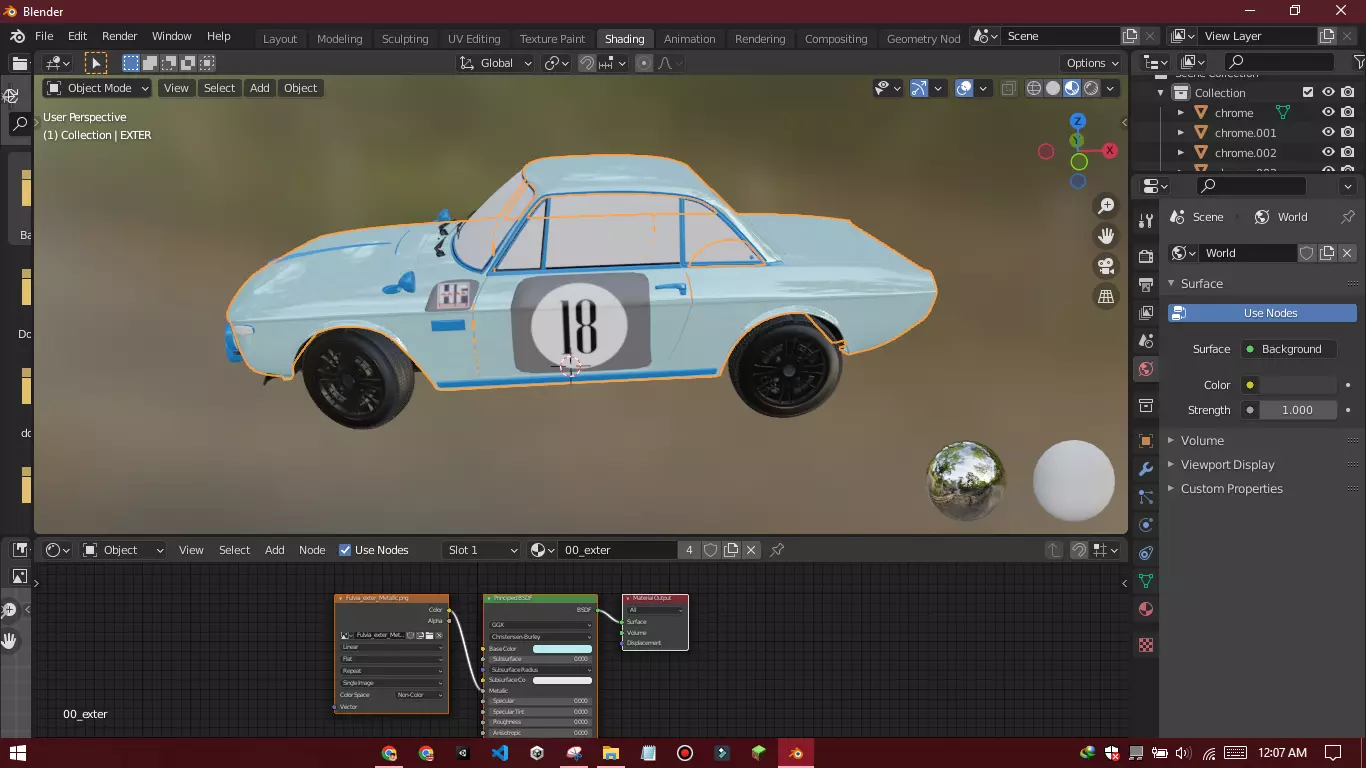Uncheck Use Nodes in node editor
1366x768 pixels.
coord(345,550)
